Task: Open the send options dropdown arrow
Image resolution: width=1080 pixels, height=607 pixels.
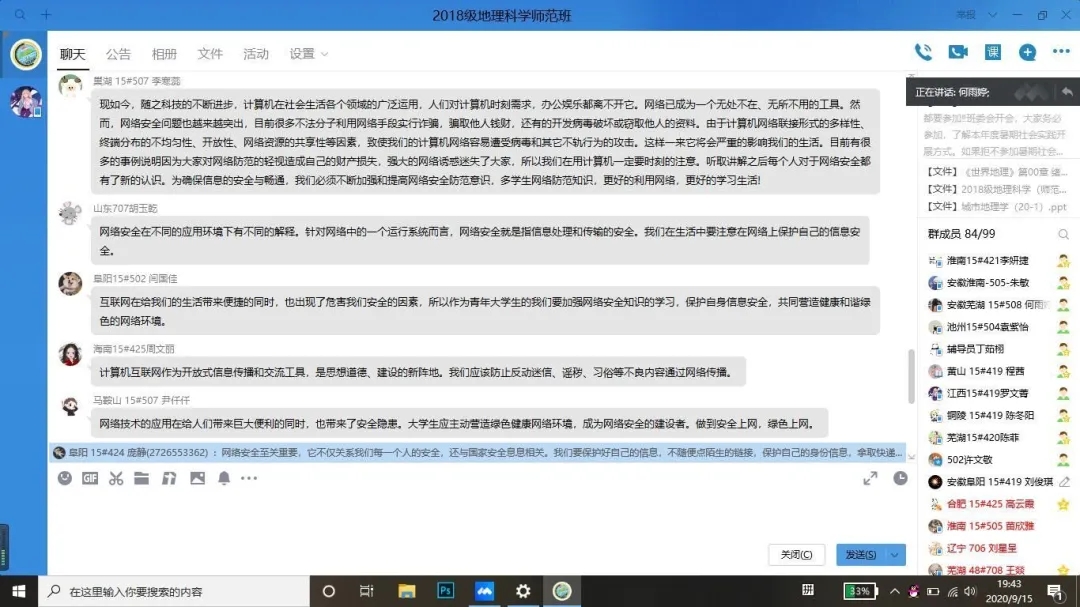Action: 895,554
